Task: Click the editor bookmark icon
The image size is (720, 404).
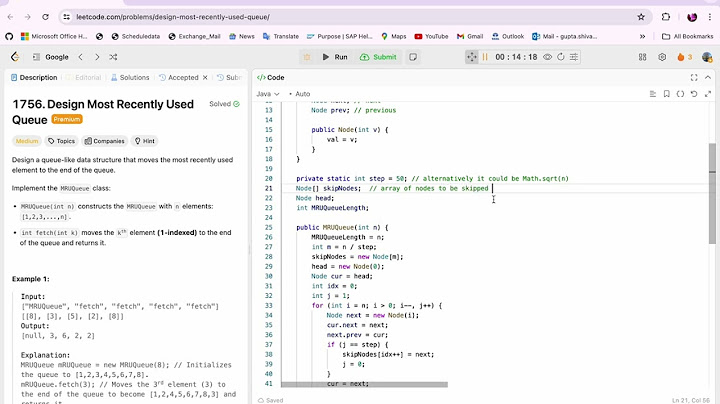Action: (x=666, y=94)
